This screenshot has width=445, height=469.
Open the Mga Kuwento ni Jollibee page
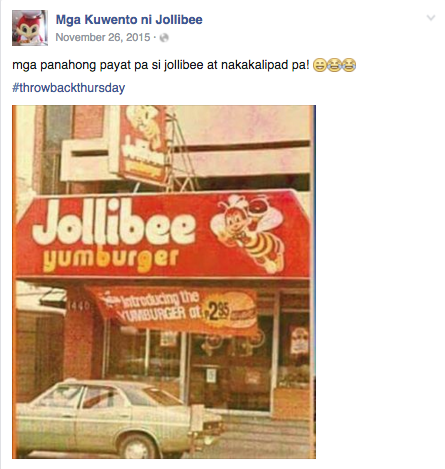[x=129, y=20]
